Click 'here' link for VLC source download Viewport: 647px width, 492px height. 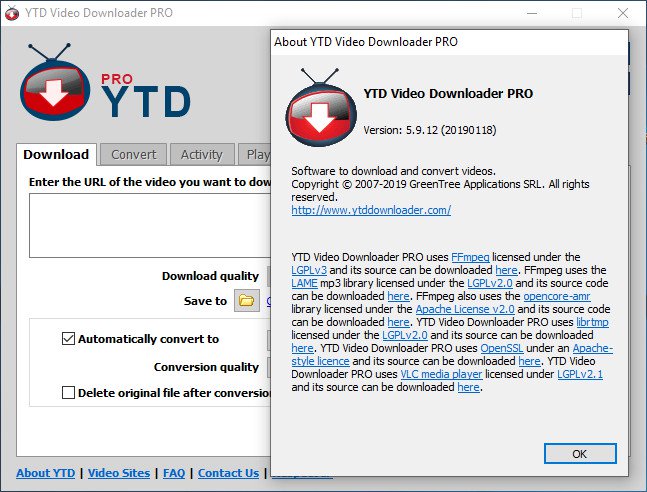point(468,387)
